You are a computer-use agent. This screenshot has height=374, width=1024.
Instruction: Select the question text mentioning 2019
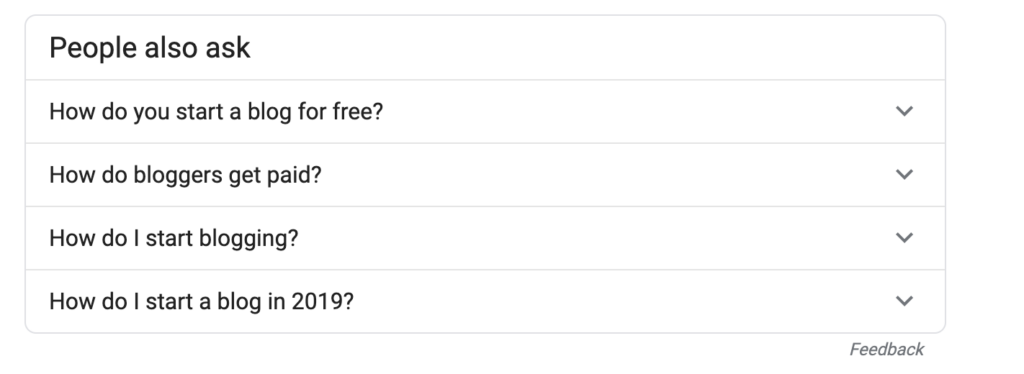tap(201, 302)
